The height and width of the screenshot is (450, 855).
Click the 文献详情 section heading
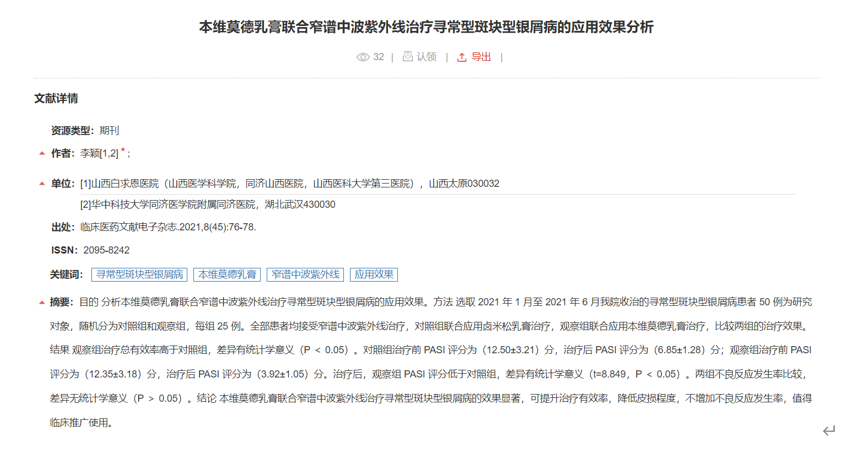click(x=56, y=98)
